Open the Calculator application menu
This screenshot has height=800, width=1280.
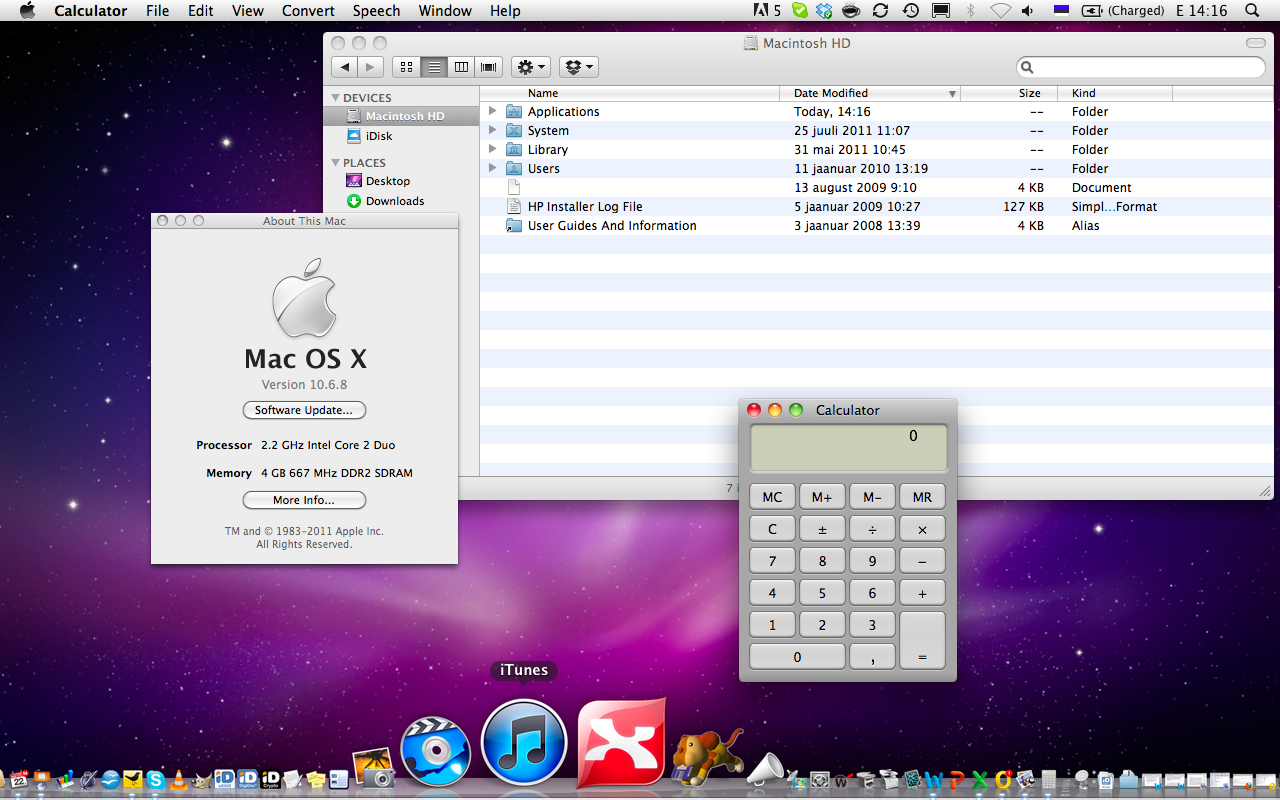[x=91, y=11]
